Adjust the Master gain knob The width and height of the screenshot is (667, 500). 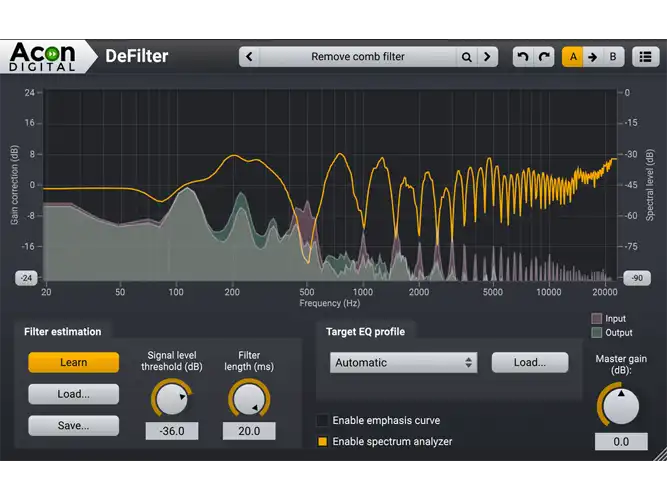pyautogui.click(x=621, y=406)
